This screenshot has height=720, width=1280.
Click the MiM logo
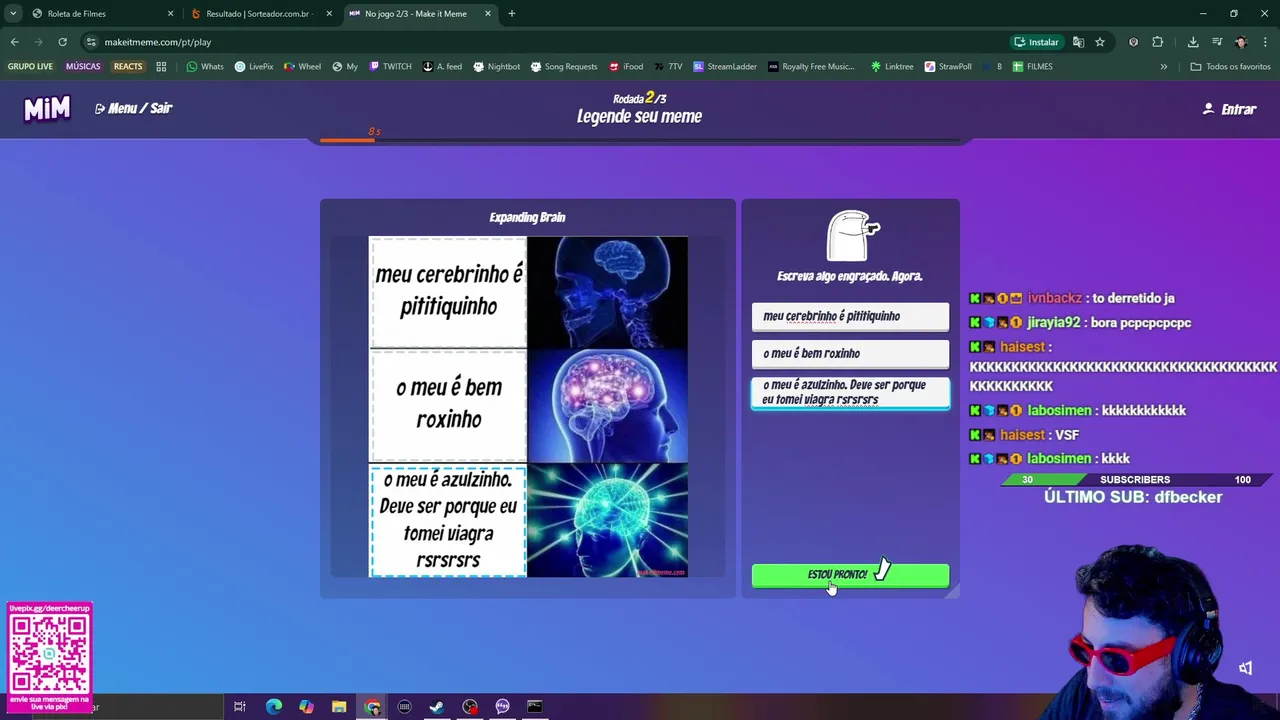(47, 109)
